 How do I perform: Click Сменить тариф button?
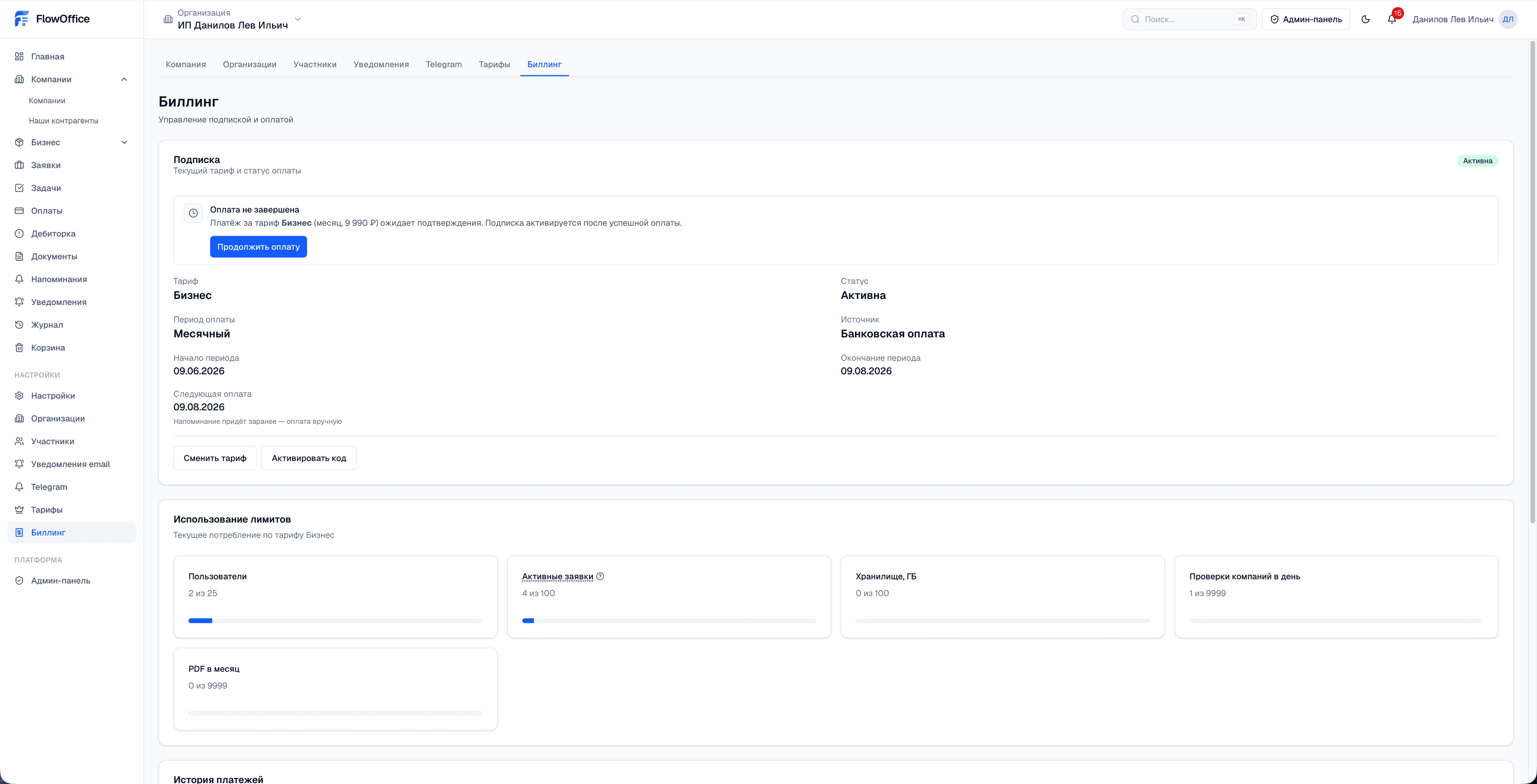(215, 458)
